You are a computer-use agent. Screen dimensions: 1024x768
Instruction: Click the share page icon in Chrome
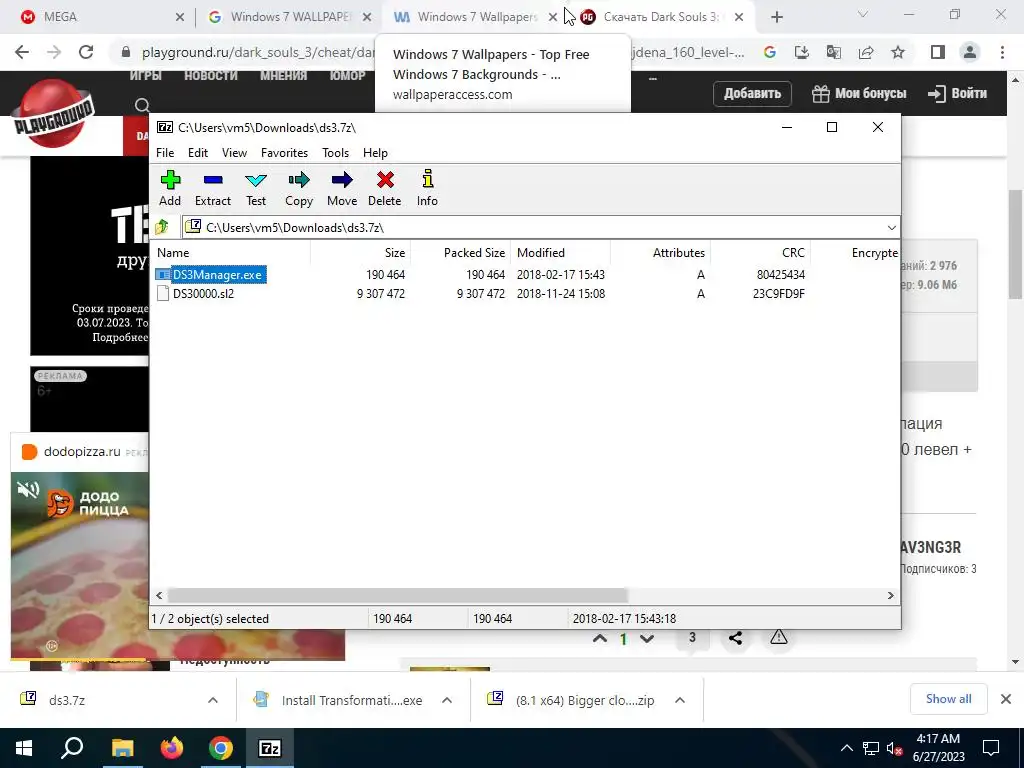[866, 52]
